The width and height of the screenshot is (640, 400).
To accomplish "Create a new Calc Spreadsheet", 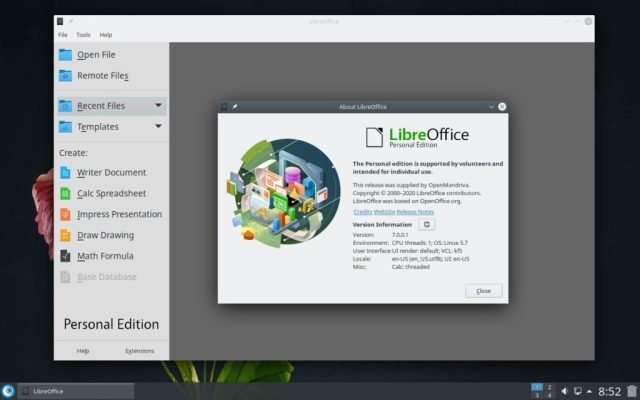I will (x=111, y=193).
